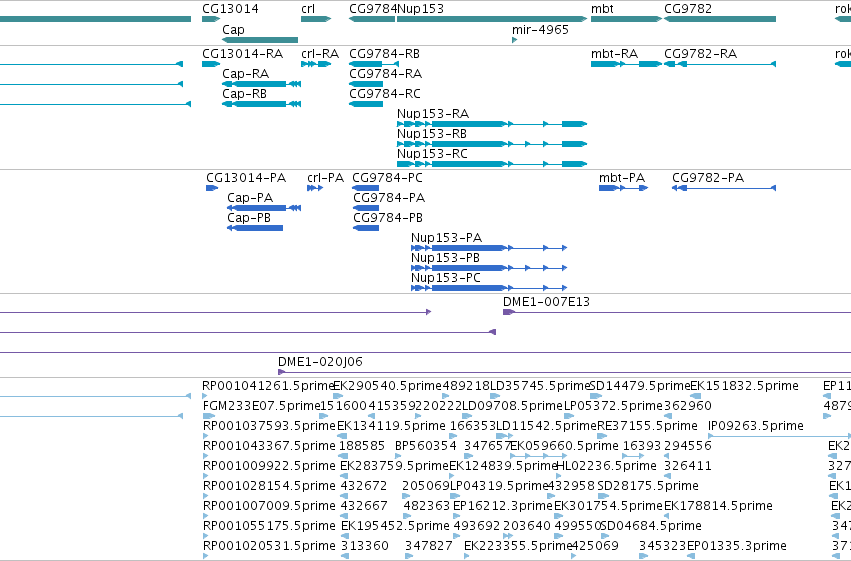Click the CG9784-PB protein label
This screenshot has width=851, height=561.
[x=388, y=218]
